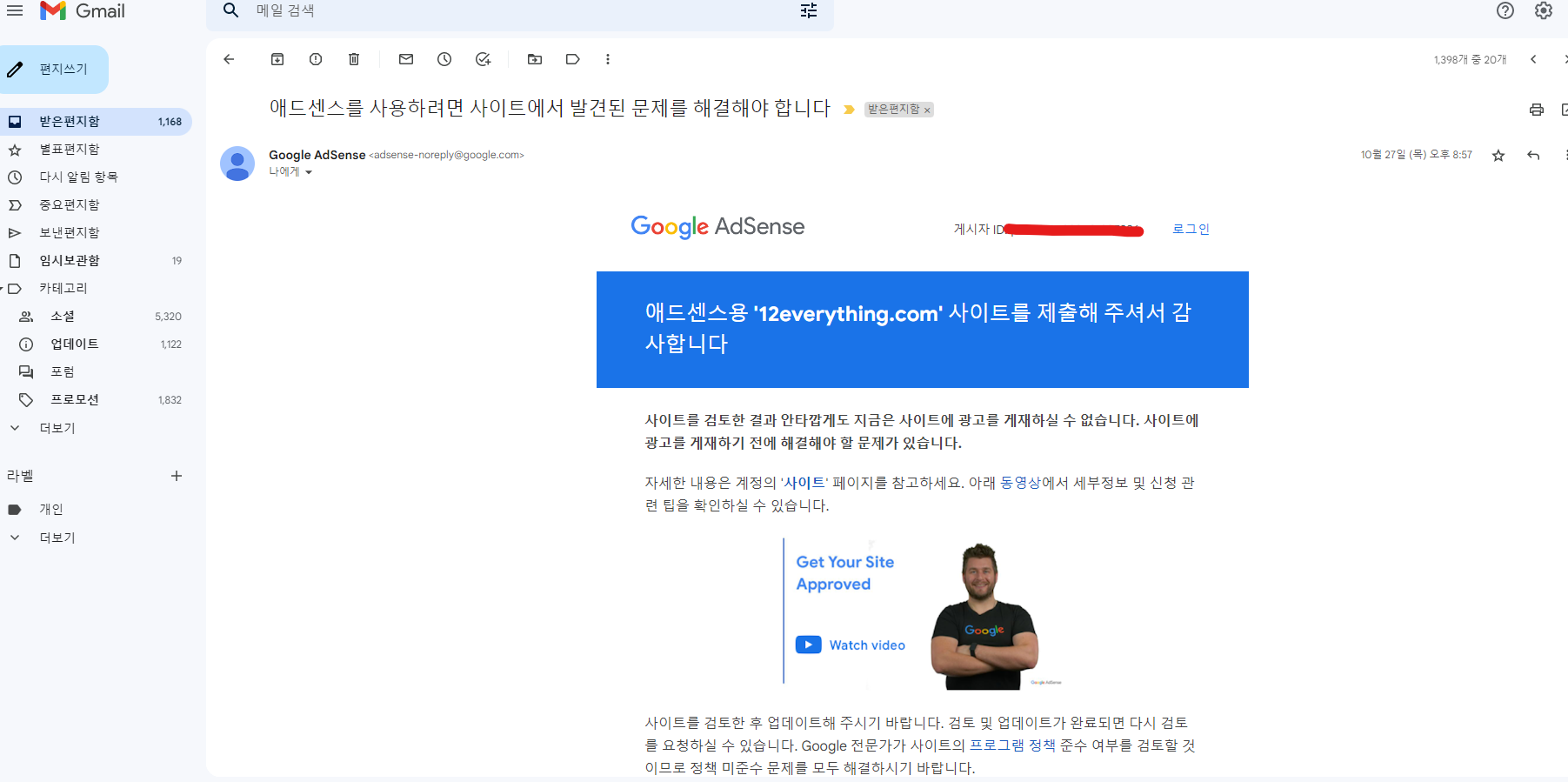Screen dimensions: 1568x782
Task: Click the 메일 검색 search field
Action: pos(520,11)
